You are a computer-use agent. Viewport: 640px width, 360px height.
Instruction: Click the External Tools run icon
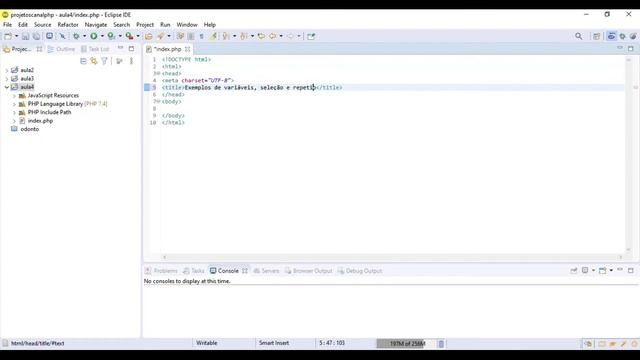(129, 36)
